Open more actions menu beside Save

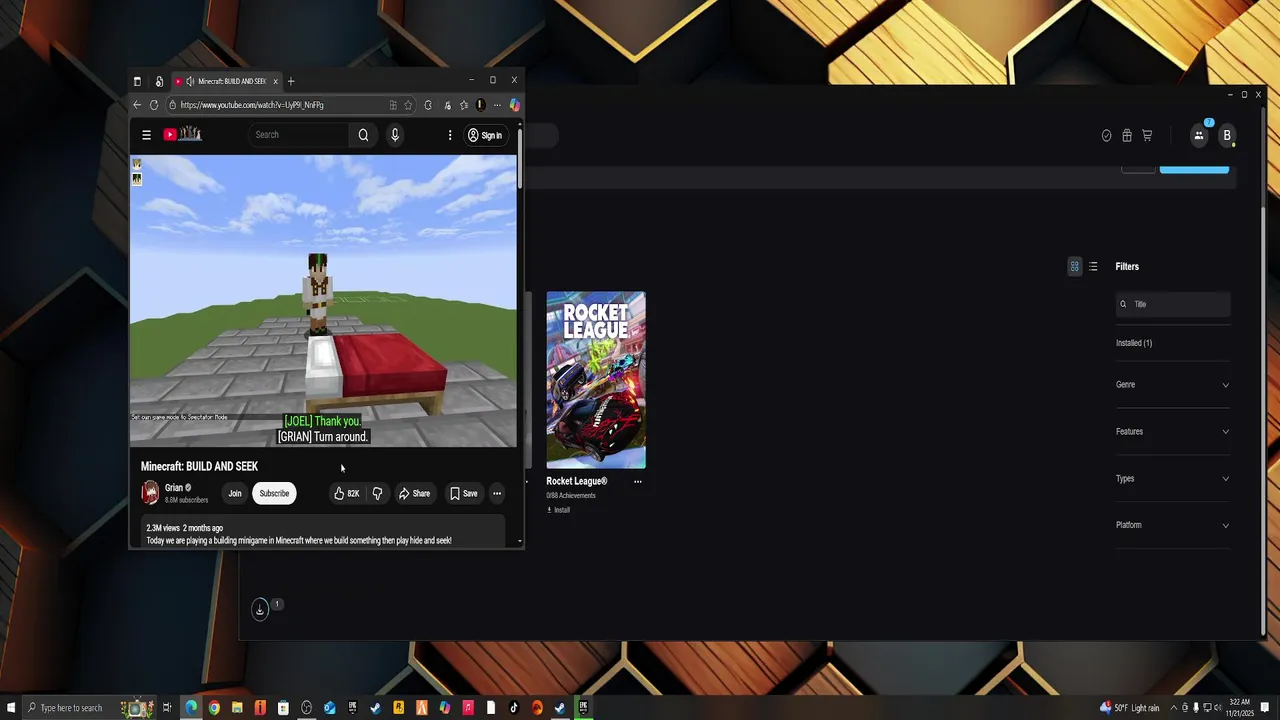[497, 493]
